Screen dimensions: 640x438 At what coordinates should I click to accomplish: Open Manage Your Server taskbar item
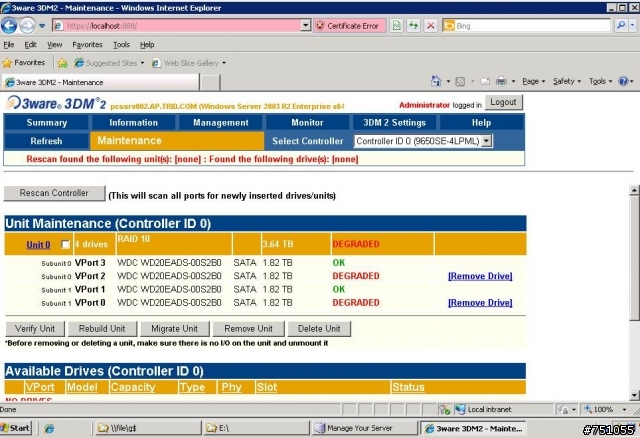[x=364, y=428]
